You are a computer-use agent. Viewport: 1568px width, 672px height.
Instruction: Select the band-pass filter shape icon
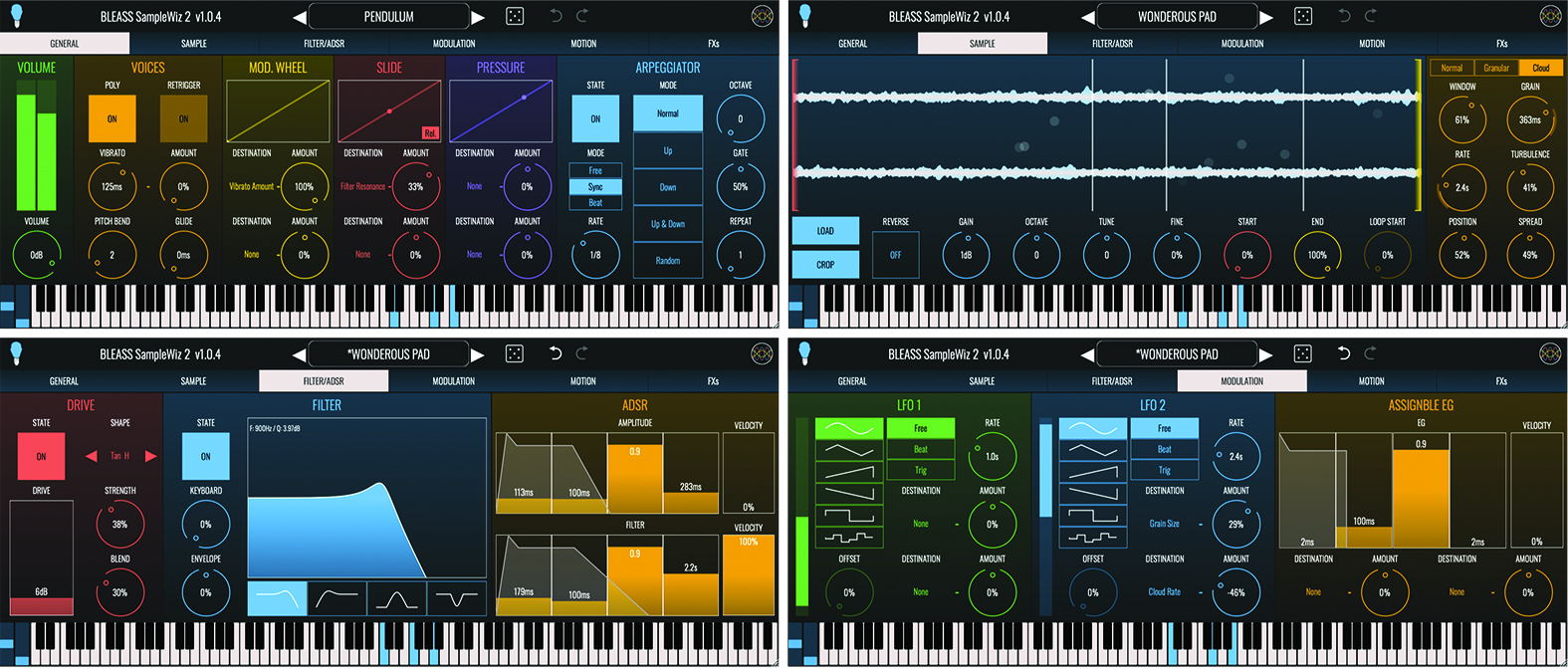pyautogui.click(x=396, y=598)
